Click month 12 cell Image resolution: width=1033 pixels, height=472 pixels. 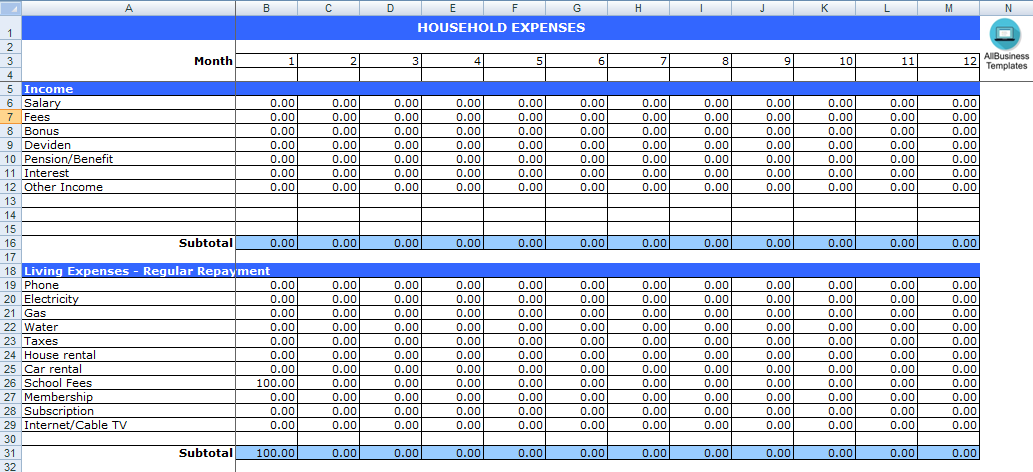click(x=949, y=61)
